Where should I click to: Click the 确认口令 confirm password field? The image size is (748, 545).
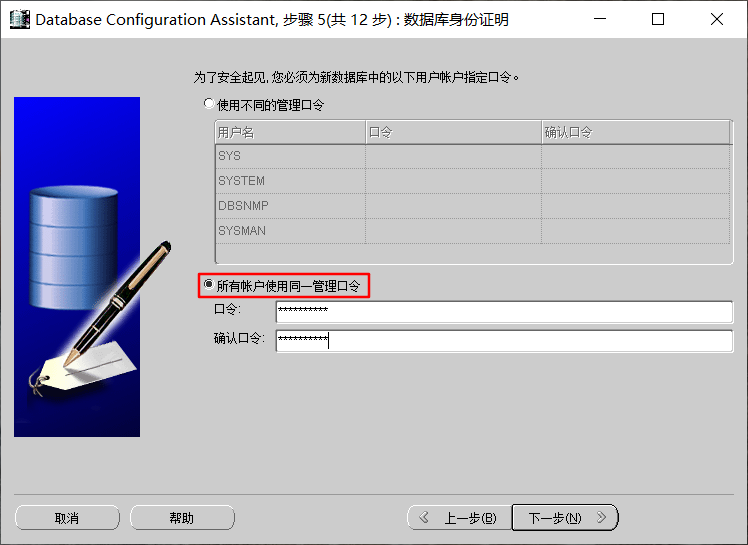click(x=504, y=341)
